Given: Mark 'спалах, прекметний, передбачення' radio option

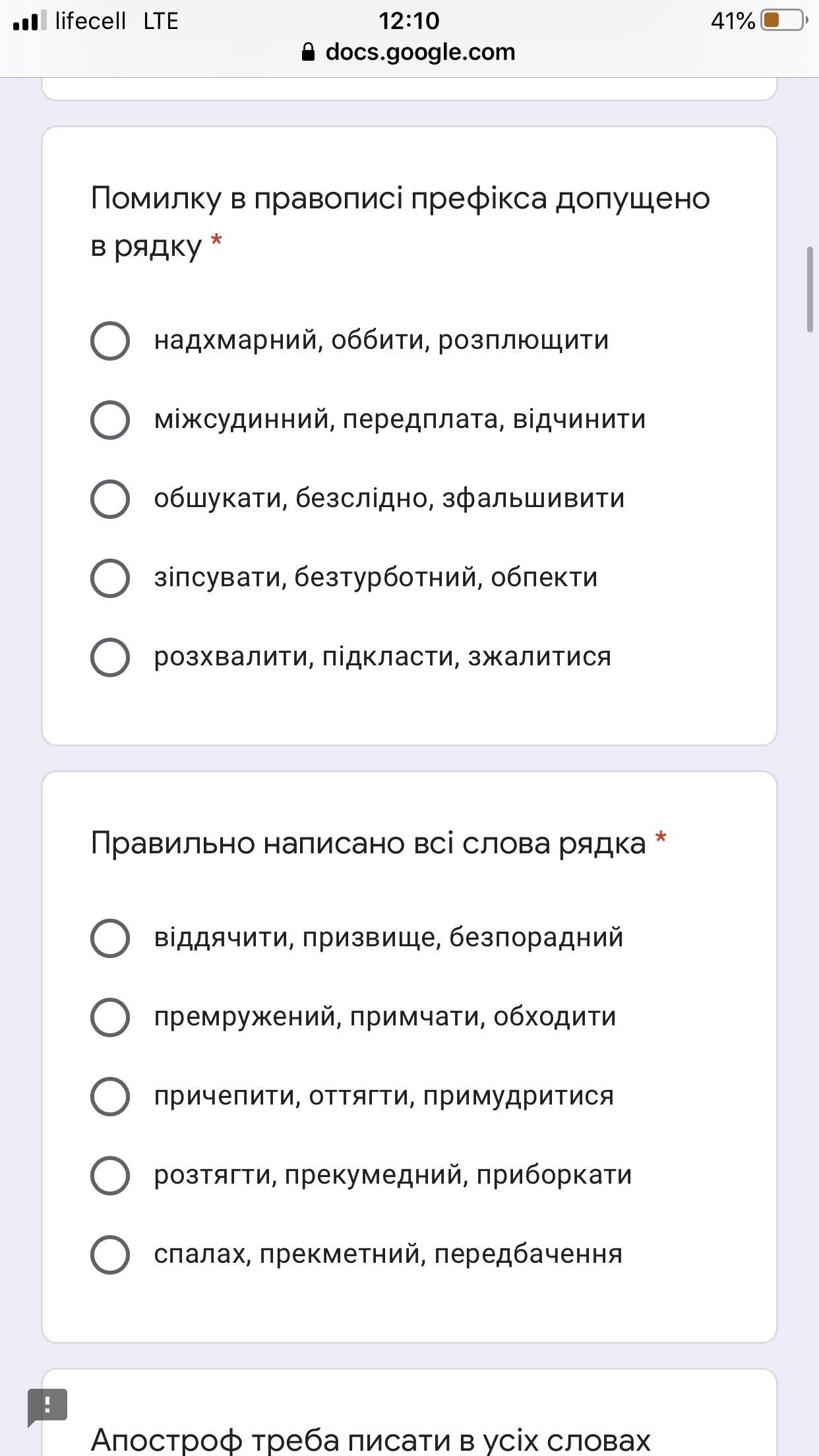Looking at the screenshot, I should tap(110, 1255).
